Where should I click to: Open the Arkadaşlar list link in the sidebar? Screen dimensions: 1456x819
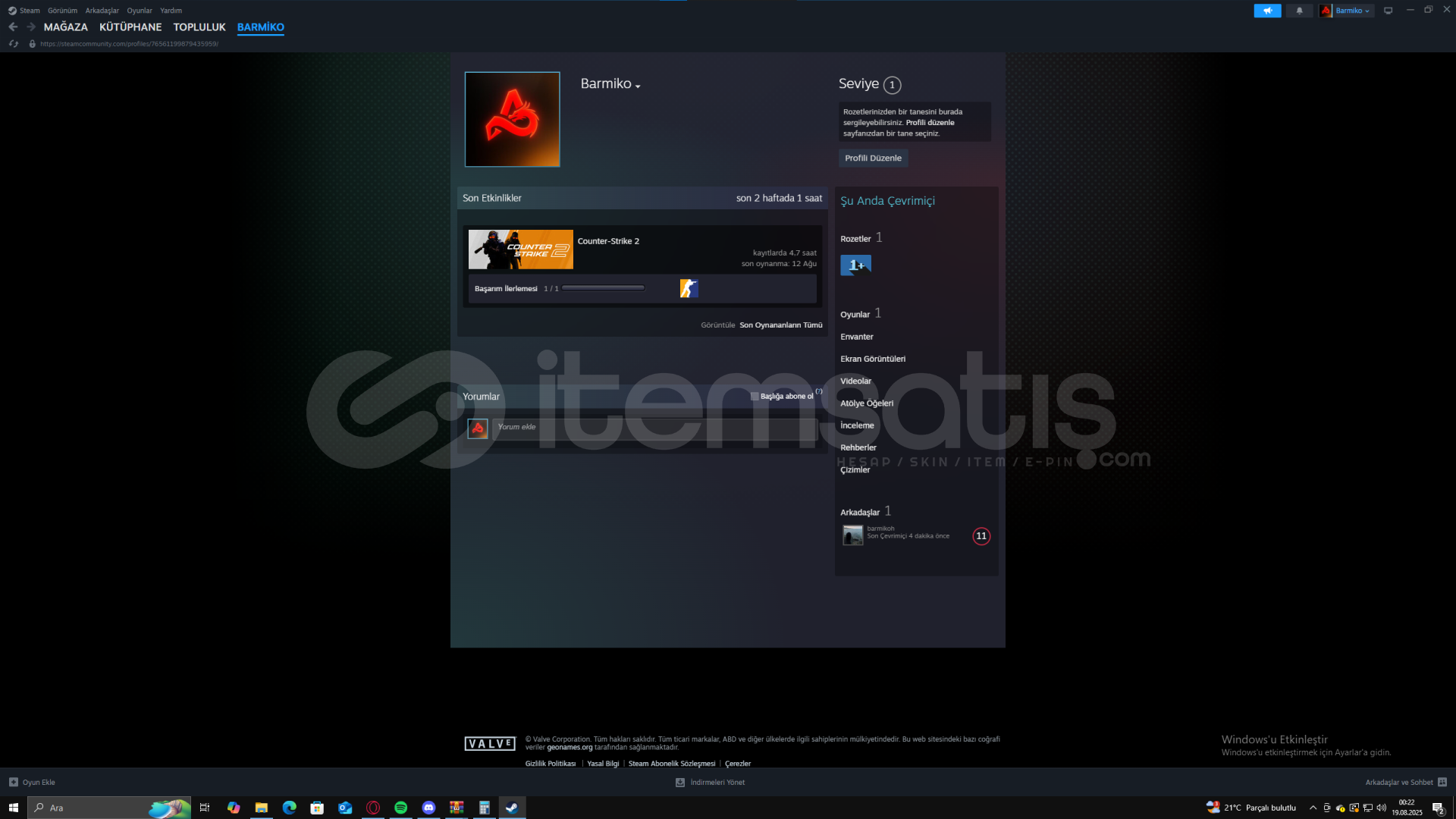[x=860, y=513]
